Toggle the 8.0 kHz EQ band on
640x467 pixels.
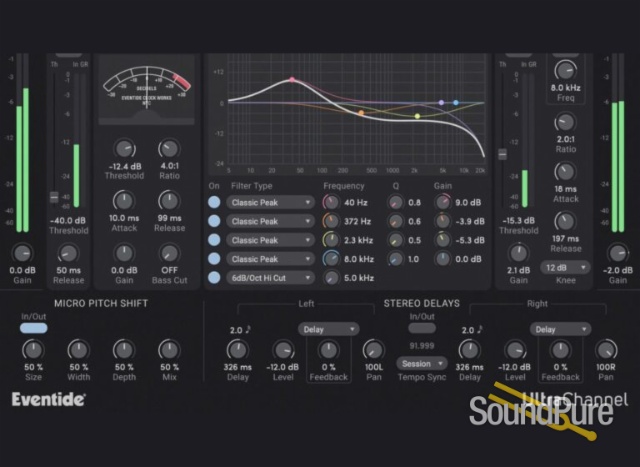click(x=214, y=259)
